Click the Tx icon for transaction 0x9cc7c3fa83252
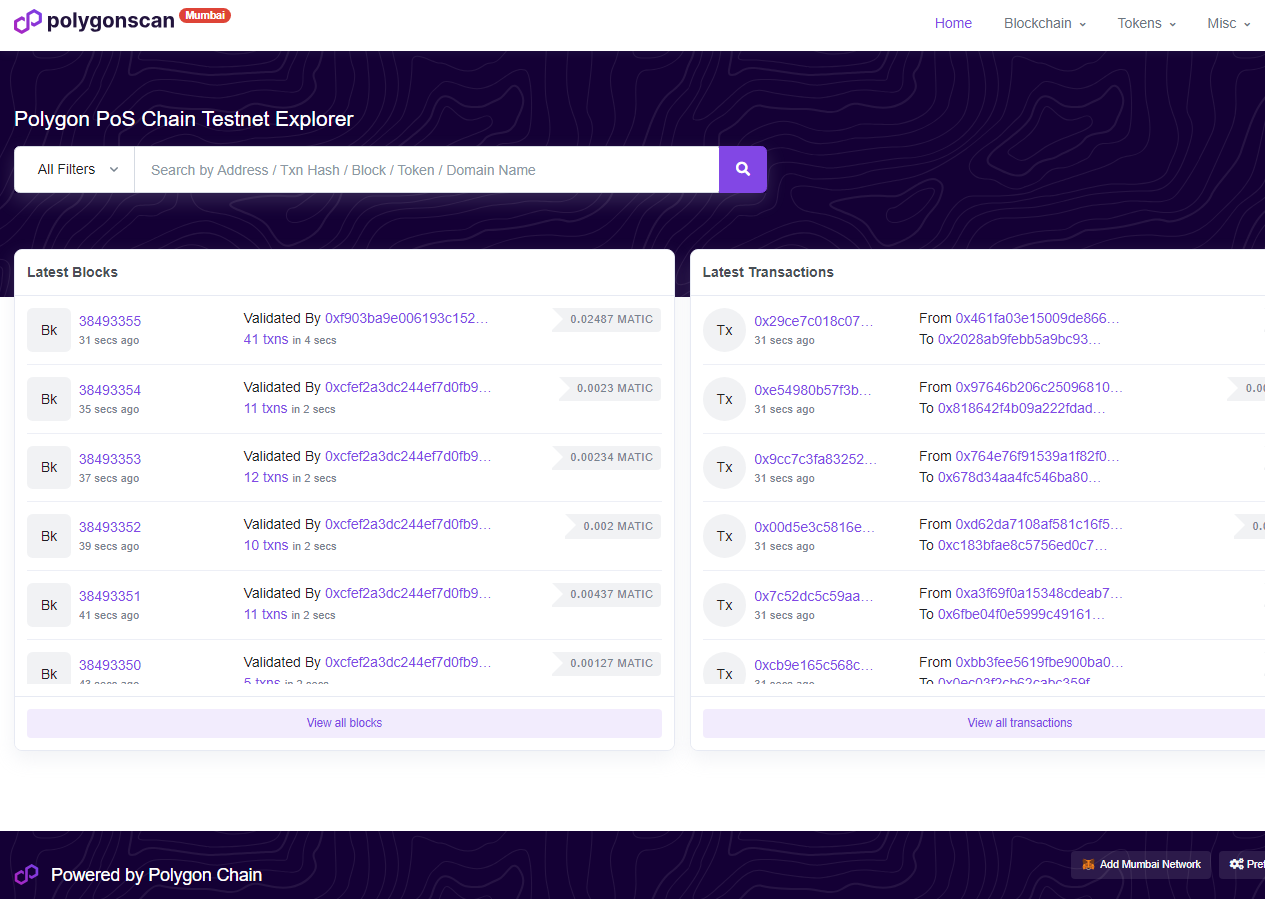 pyautogui.click(x=725, y=467)
